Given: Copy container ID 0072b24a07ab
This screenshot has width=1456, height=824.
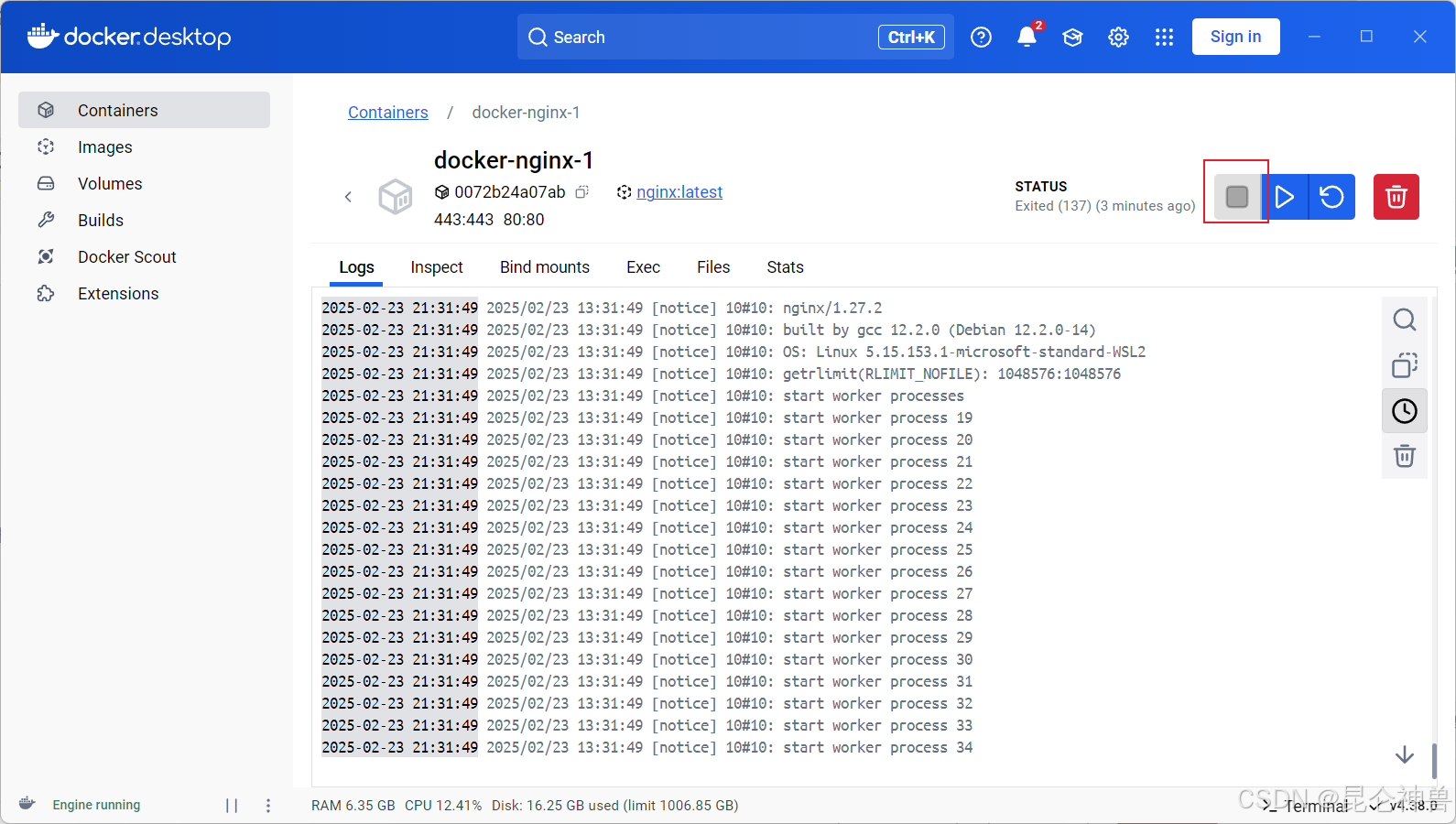Looking at the screenshot, I should pos(581,192).
